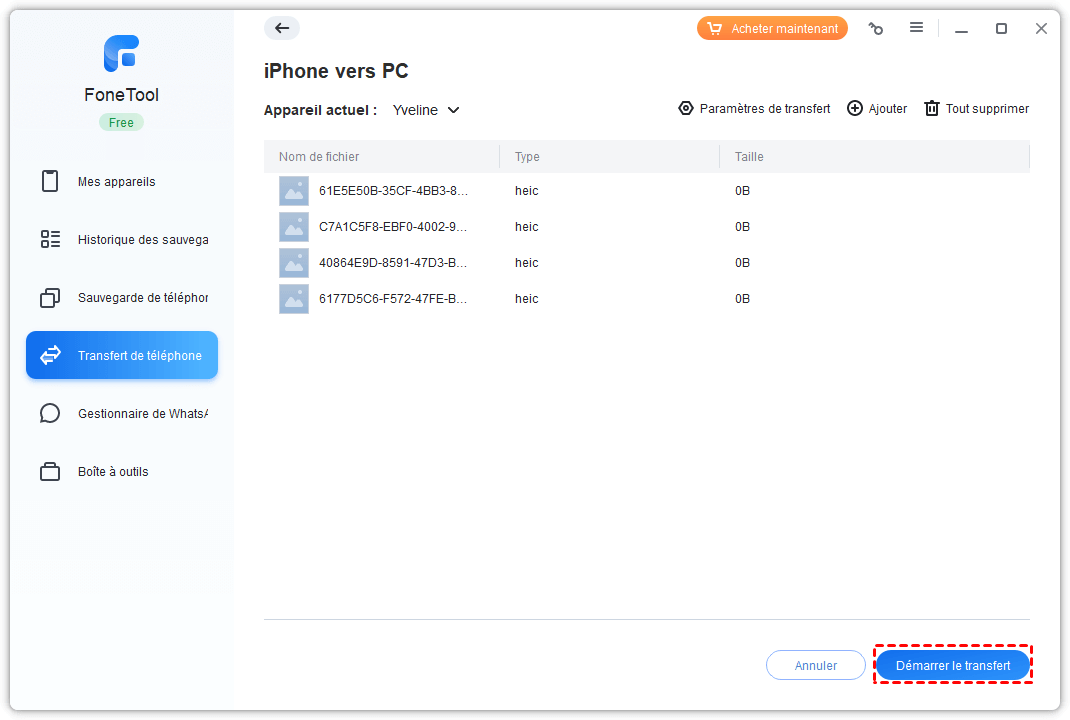
Task: Expand the Yveline device dropdown
Action: click(426, 110)
